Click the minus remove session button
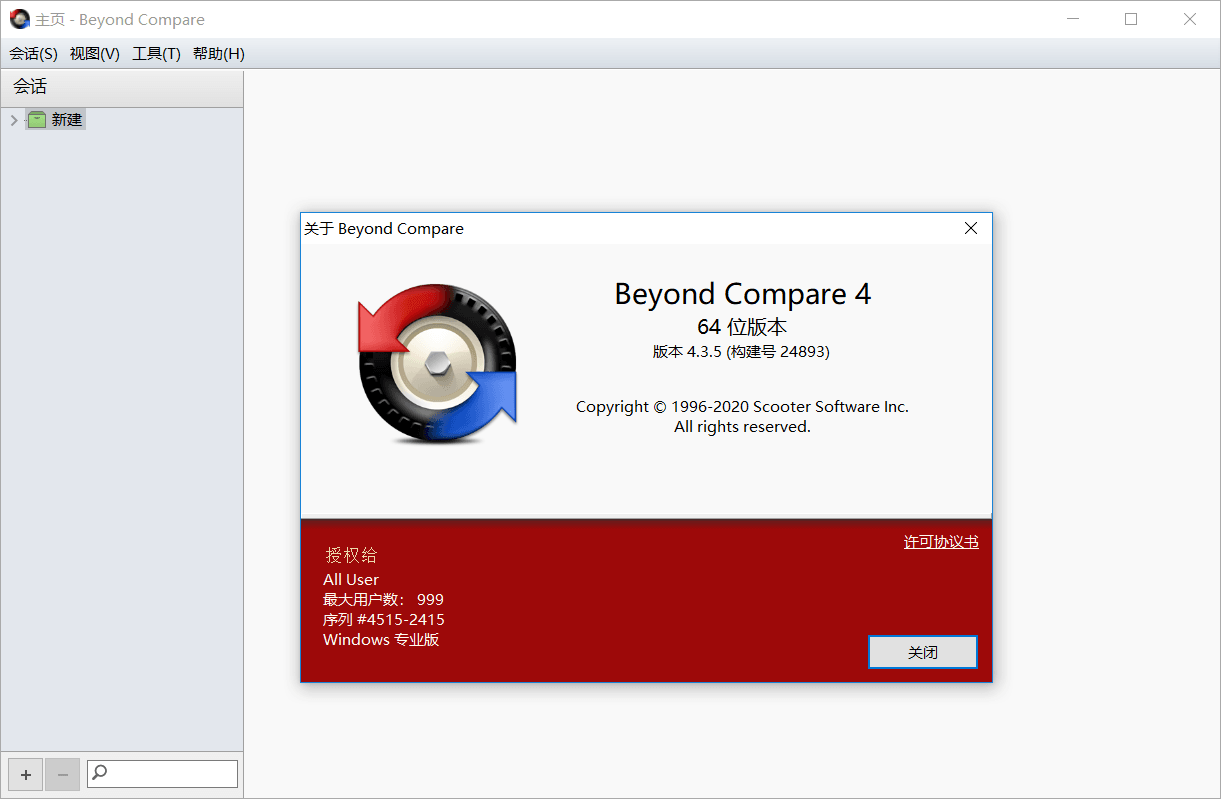This screenshot has width=1221, height=799. [62, 774]
